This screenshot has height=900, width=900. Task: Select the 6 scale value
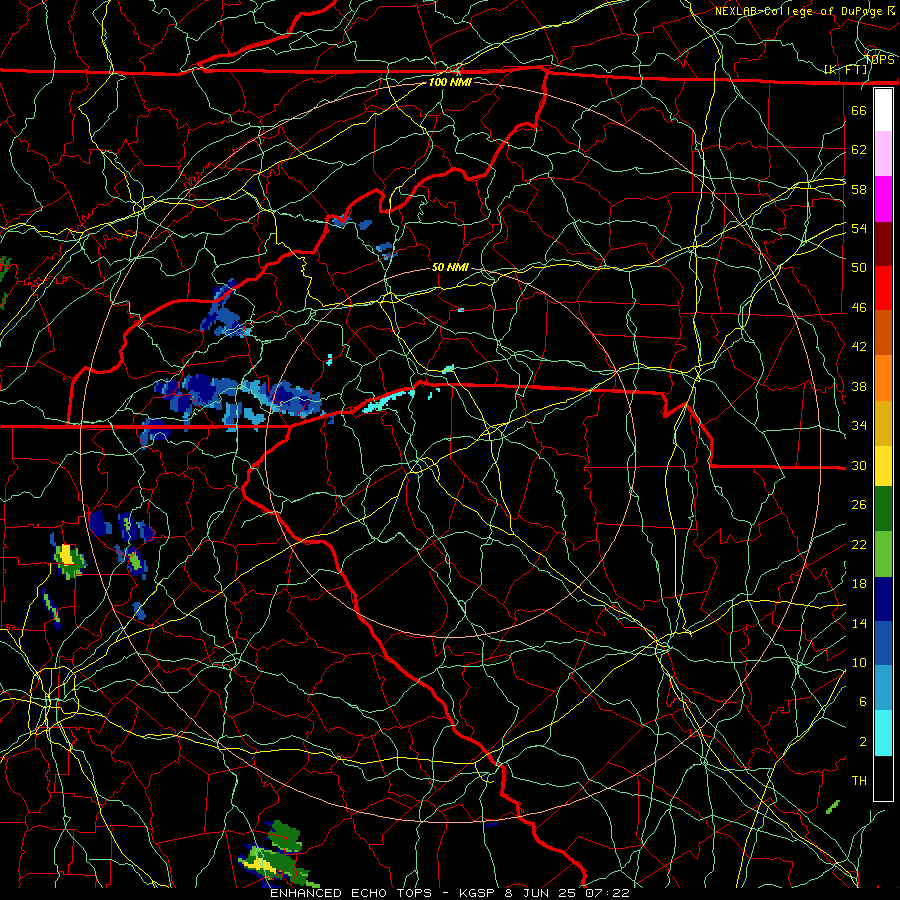(x=863, y=702)
